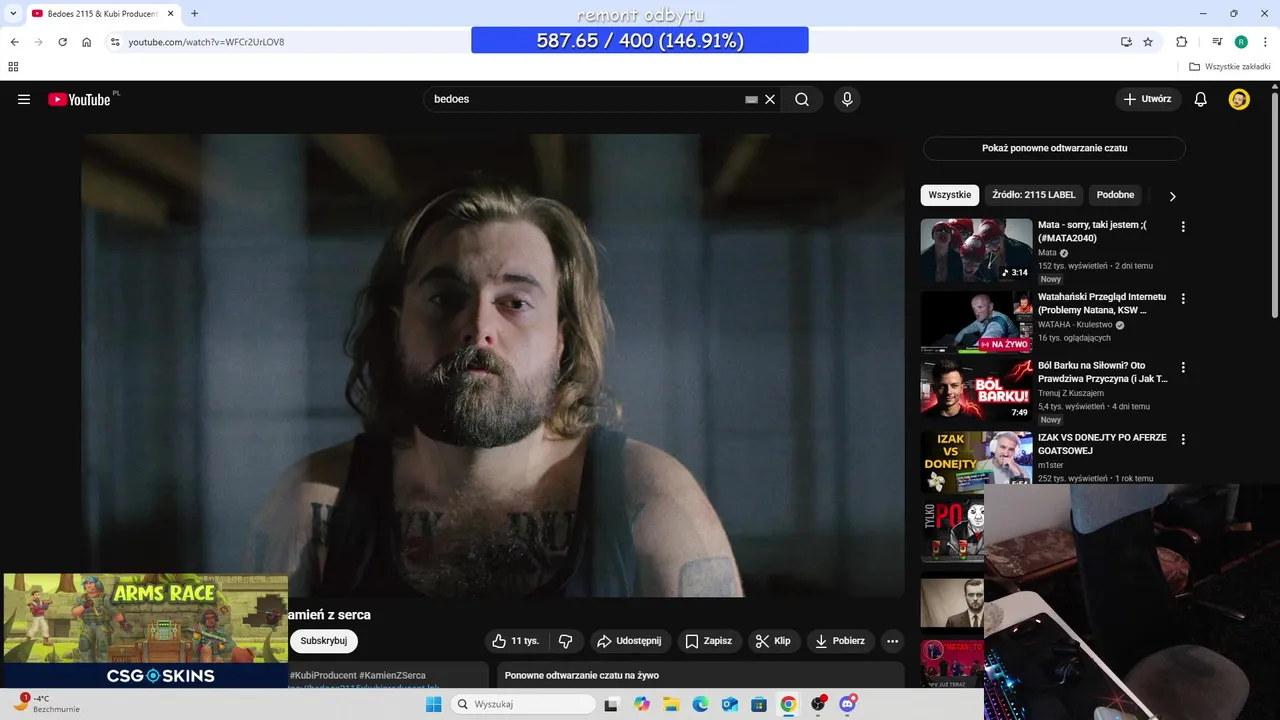Open File Explorer from the taskbar
The image size is (1280, 720).
670,704
